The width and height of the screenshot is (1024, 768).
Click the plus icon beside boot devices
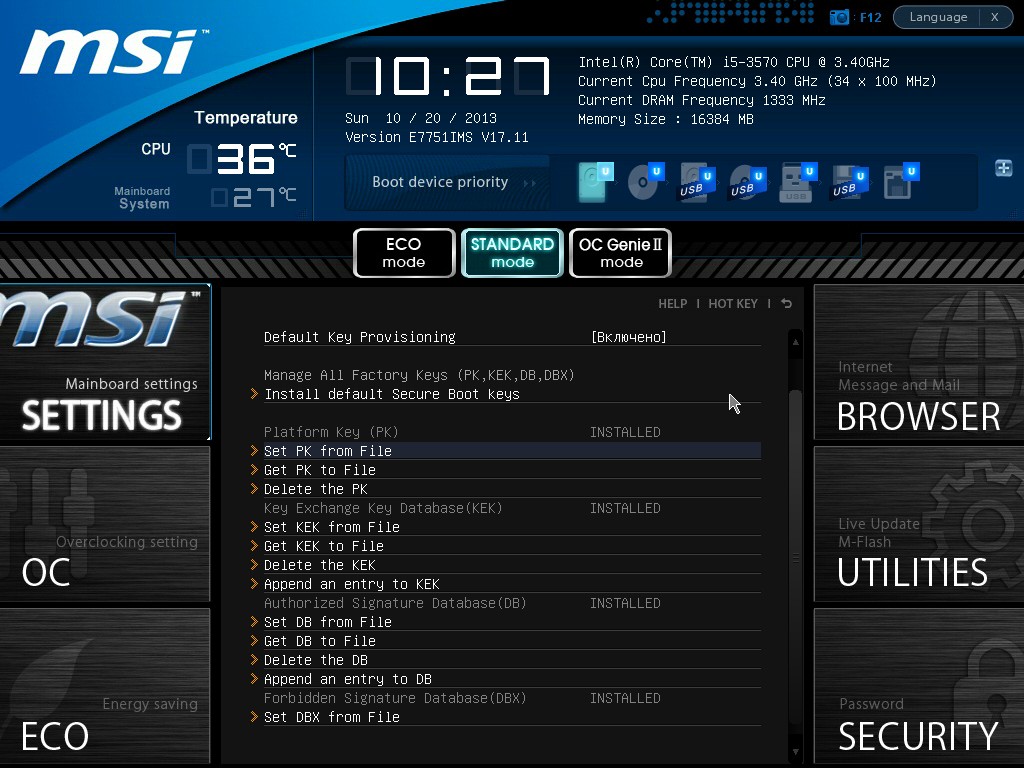[1004, 168]
